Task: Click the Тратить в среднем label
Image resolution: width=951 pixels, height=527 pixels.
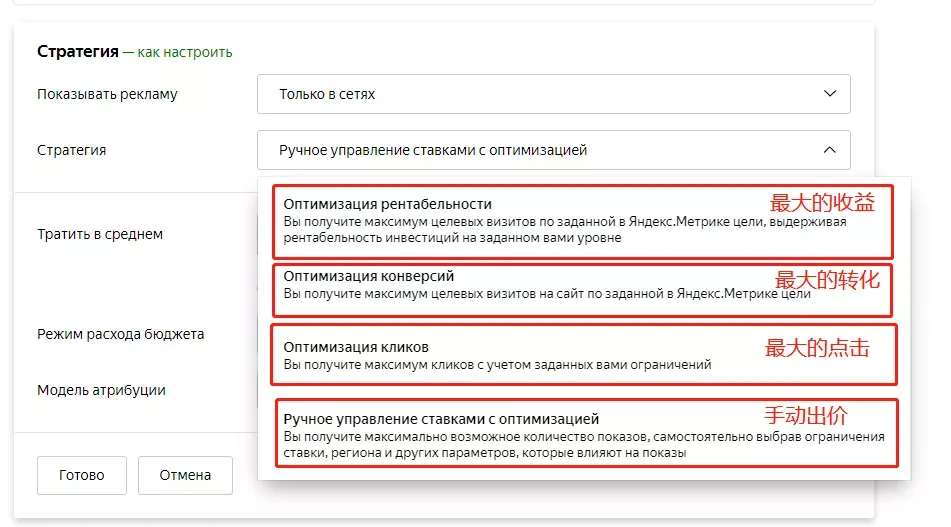Action: tap(100, 234)
